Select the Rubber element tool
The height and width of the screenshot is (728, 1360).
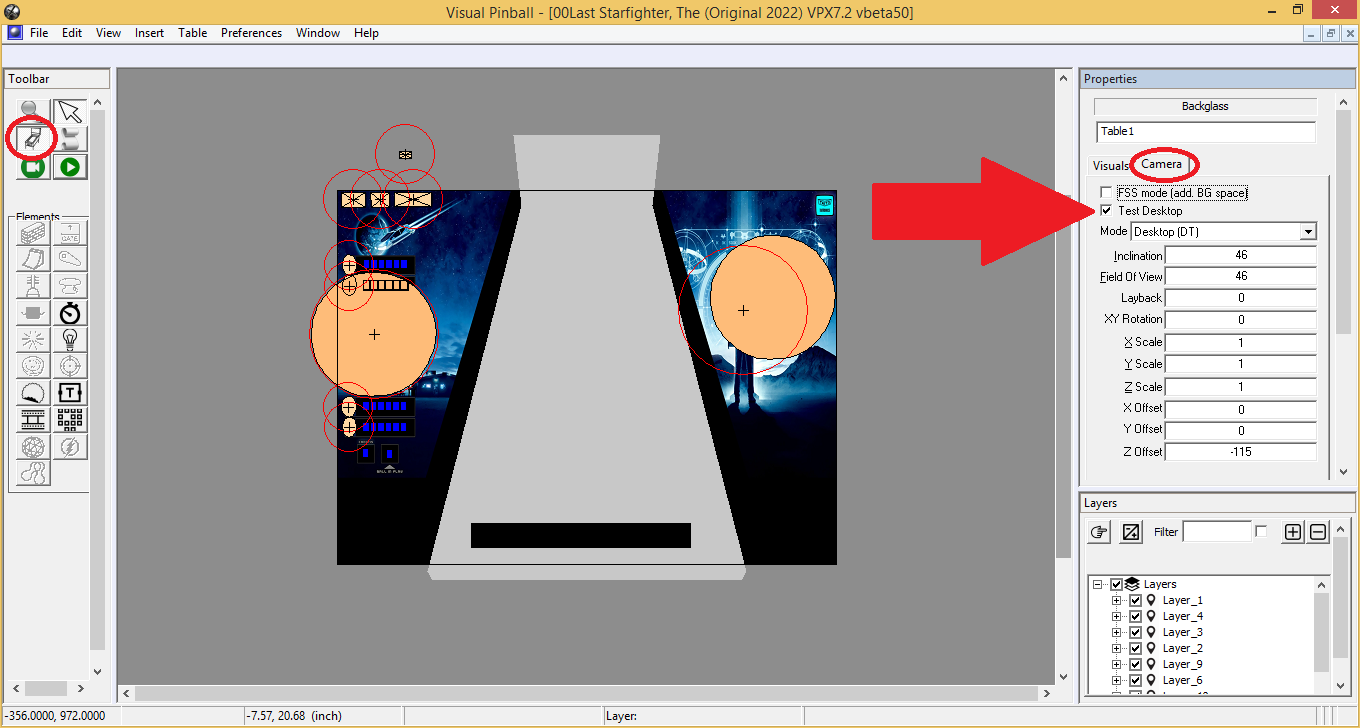pos(33,474)
